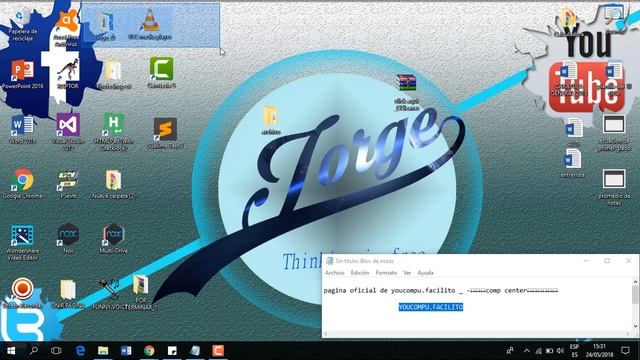This screenshot has width=640, height=360.
Task: Open the Action Center notifications icon
Action: [x=625, y=351]
